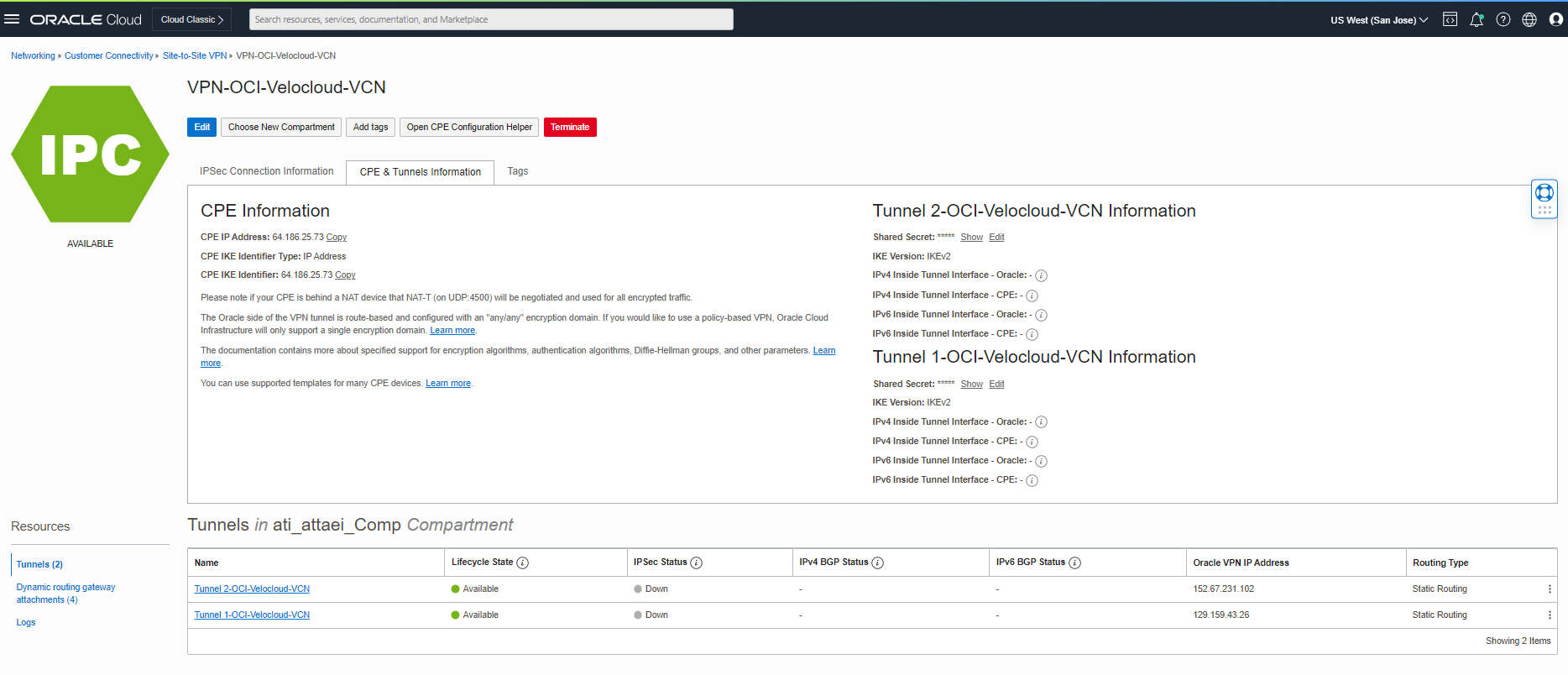Open the US West (San Jose) region dropdown
The height and width of the screenshot is (675, 1568).
click(1378, 20)
